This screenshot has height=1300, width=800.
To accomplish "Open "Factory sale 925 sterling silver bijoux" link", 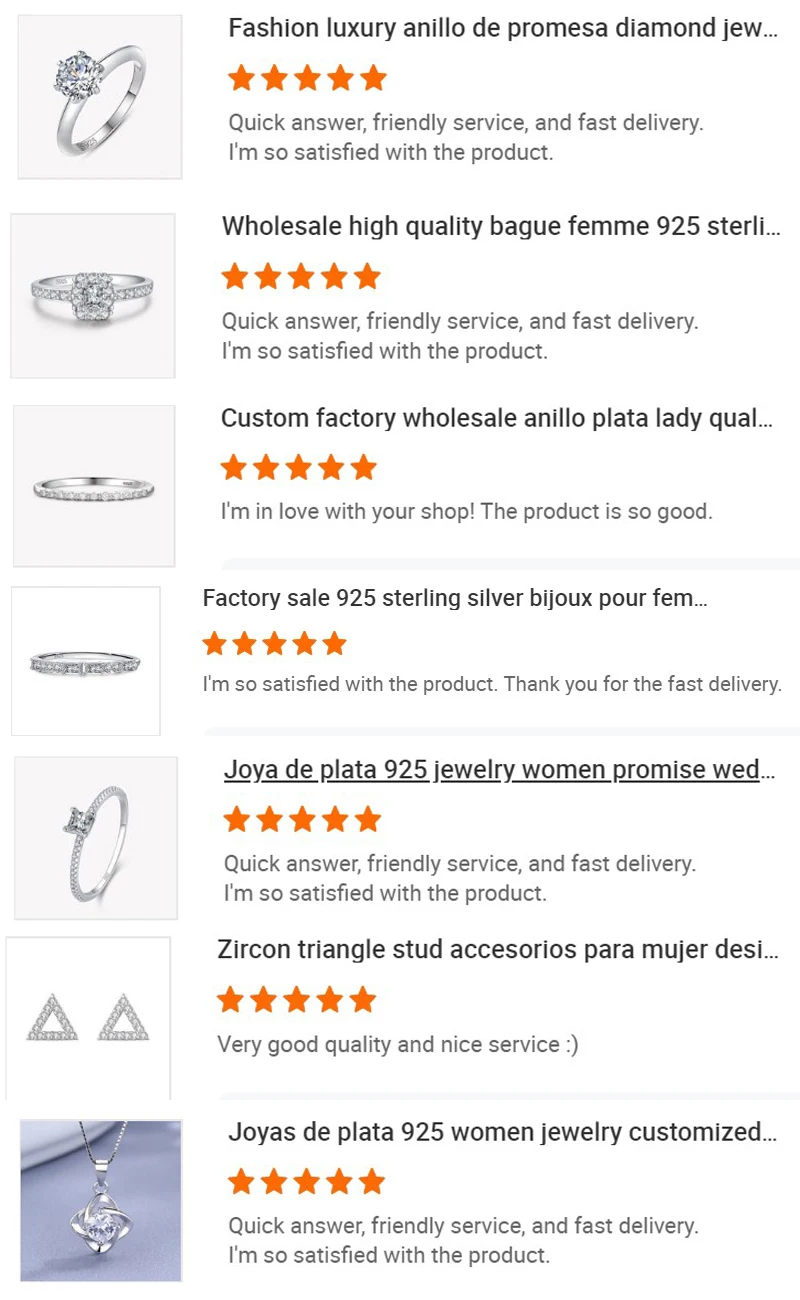I will tap(455, 598).
